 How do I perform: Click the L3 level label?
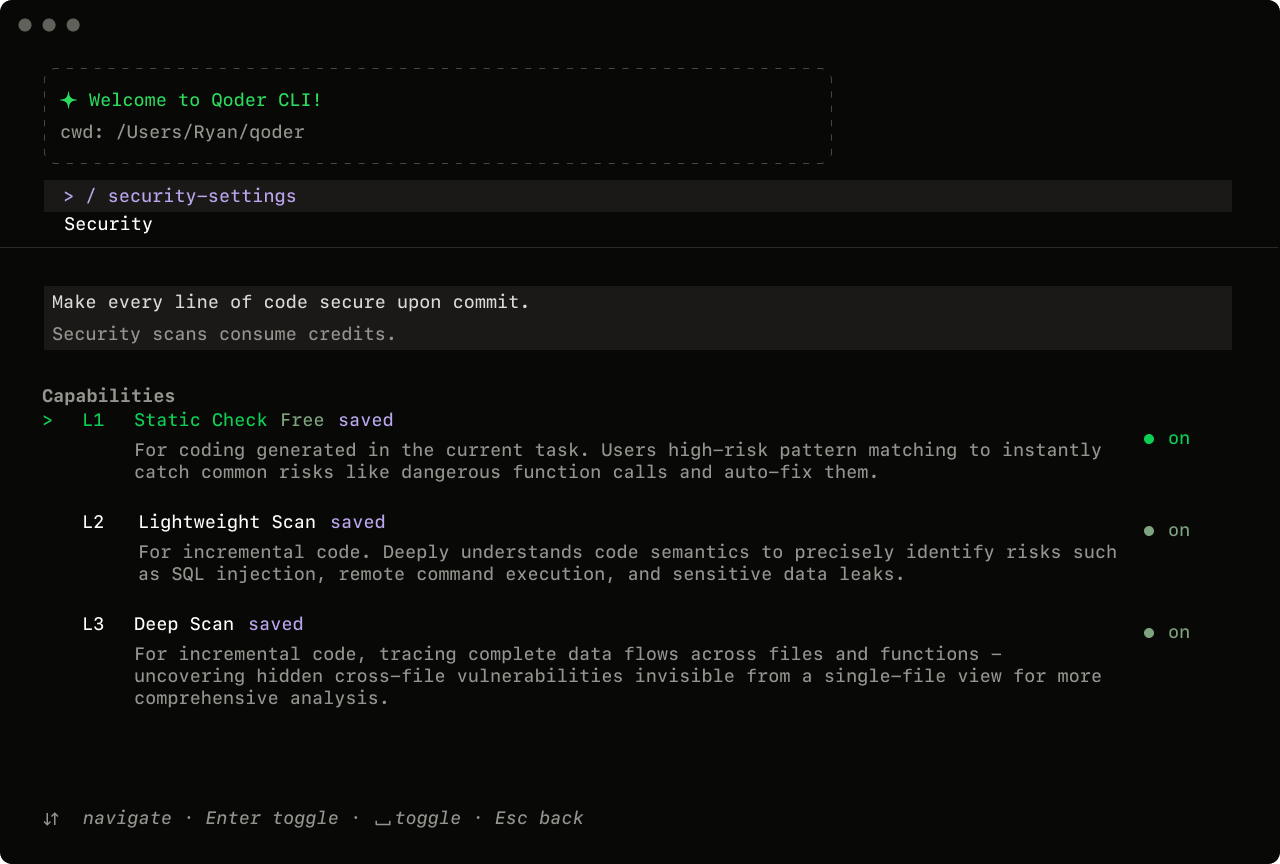pos(93,624)
